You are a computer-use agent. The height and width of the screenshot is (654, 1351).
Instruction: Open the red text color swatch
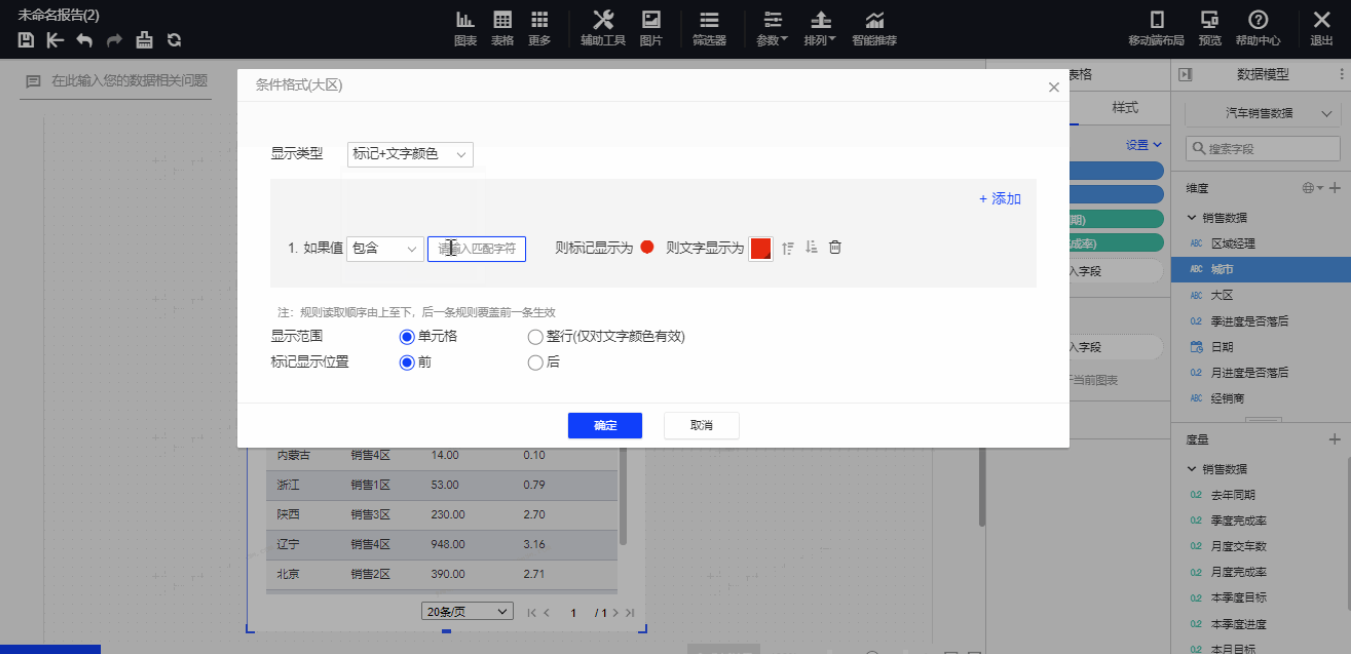click(x=760, y=248)
